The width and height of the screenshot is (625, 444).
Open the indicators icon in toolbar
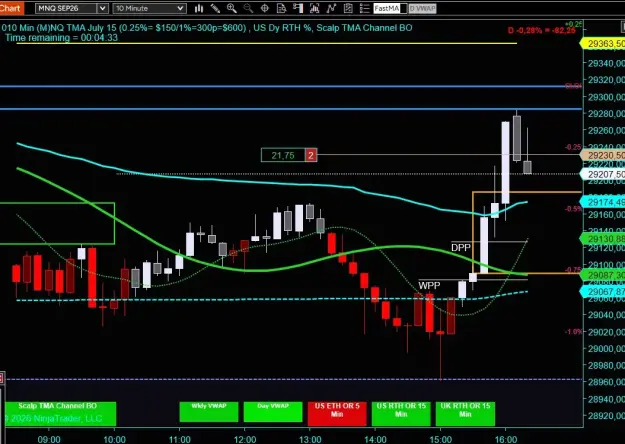(x=314, y=8)
